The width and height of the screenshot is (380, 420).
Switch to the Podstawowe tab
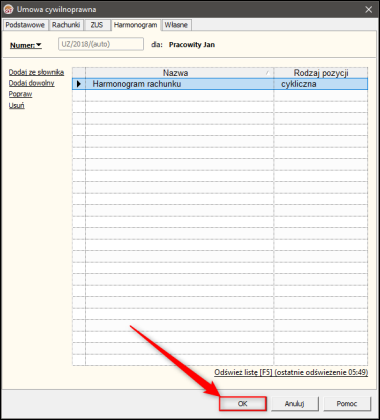(25, 25)
